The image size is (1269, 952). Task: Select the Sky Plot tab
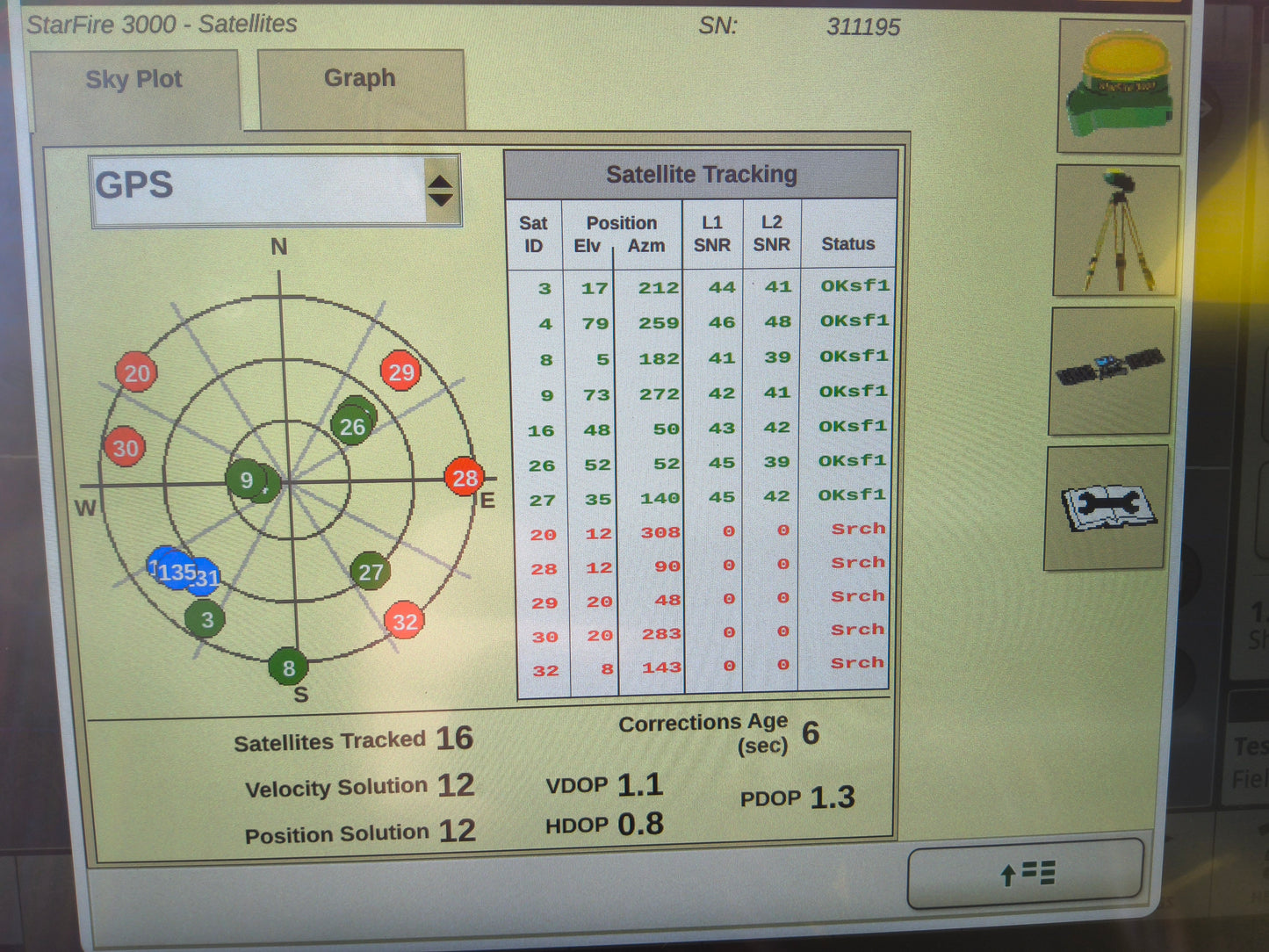click(134, 80)
